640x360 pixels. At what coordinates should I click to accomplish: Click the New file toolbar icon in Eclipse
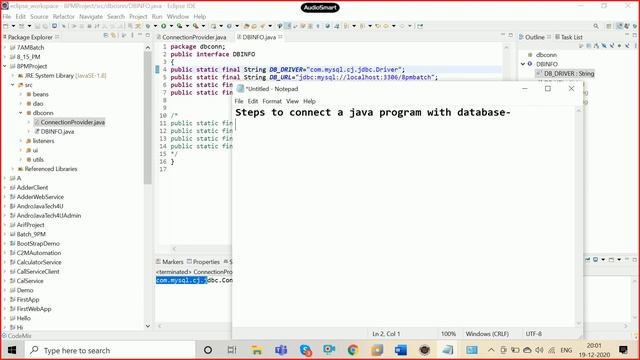(x=6, y=26)
